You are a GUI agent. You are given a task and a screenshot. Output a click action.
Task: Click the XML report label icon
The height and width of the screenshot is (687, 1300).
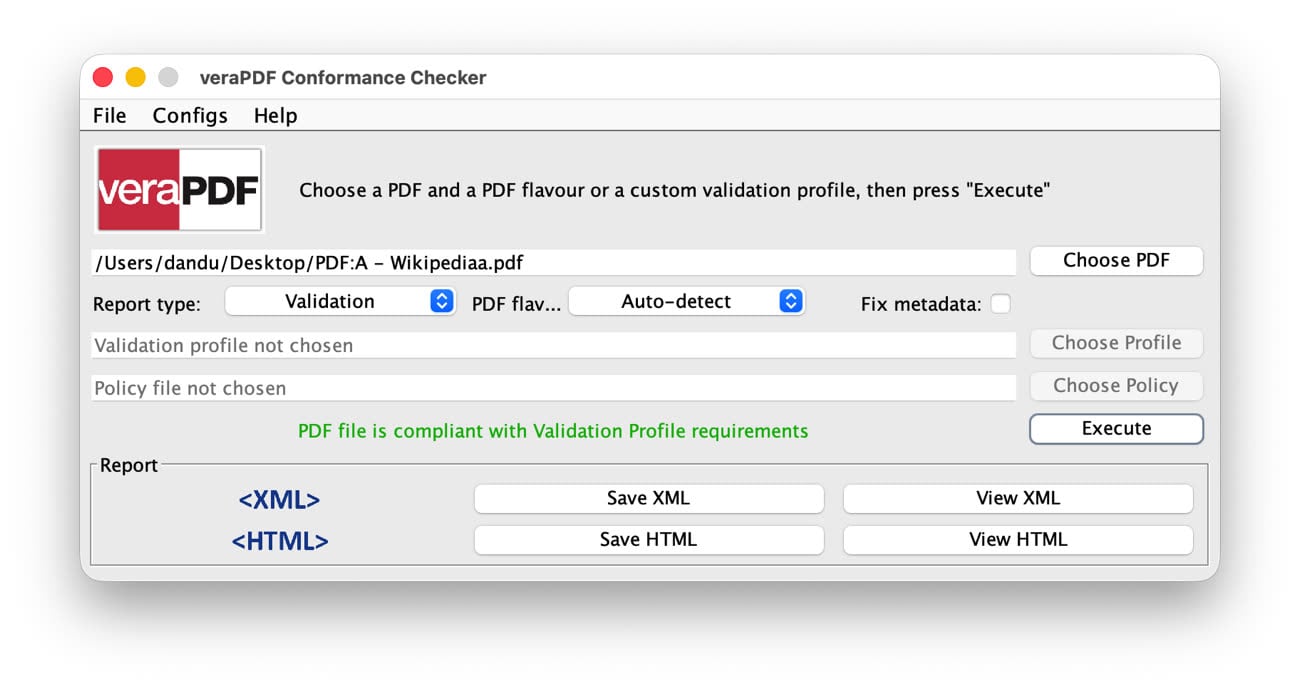click(279, 500)
